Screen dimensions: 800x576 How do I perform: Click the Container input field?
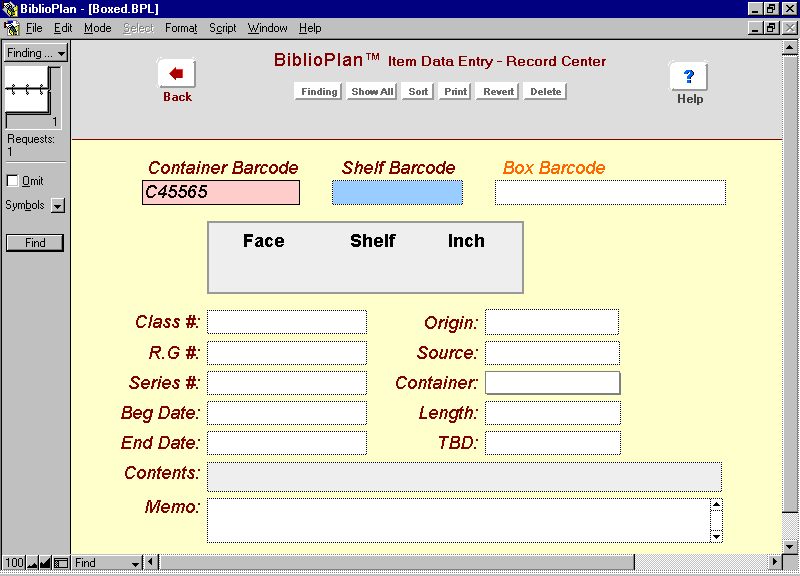[553, 383]
